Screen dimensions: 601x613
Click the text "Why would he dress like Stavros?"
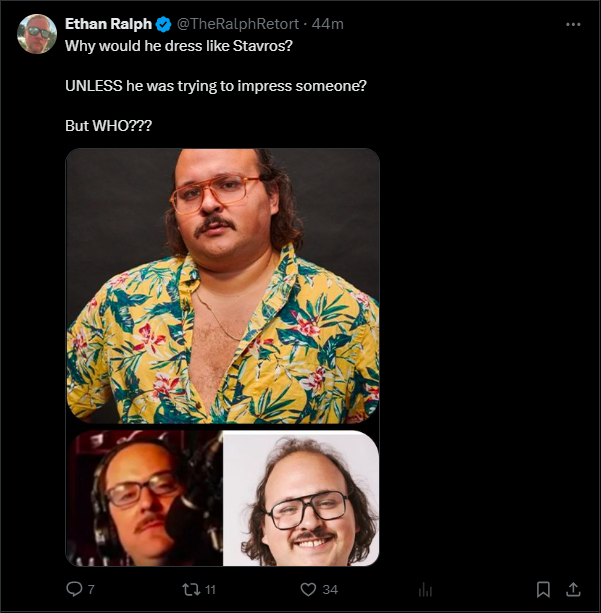178,46
